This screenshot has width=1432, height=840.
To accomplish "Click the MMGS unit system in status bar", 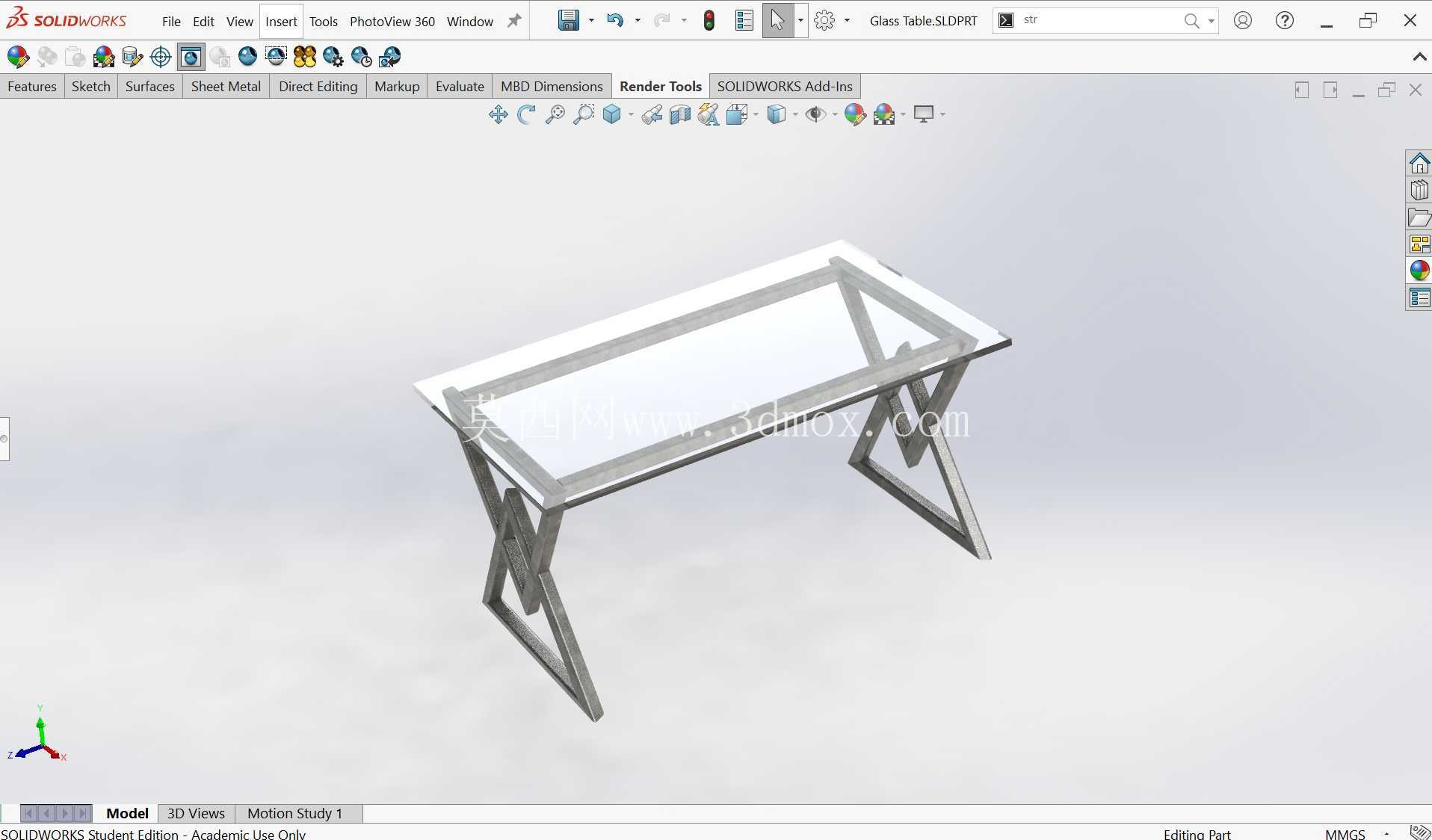I will [1345, 833].
